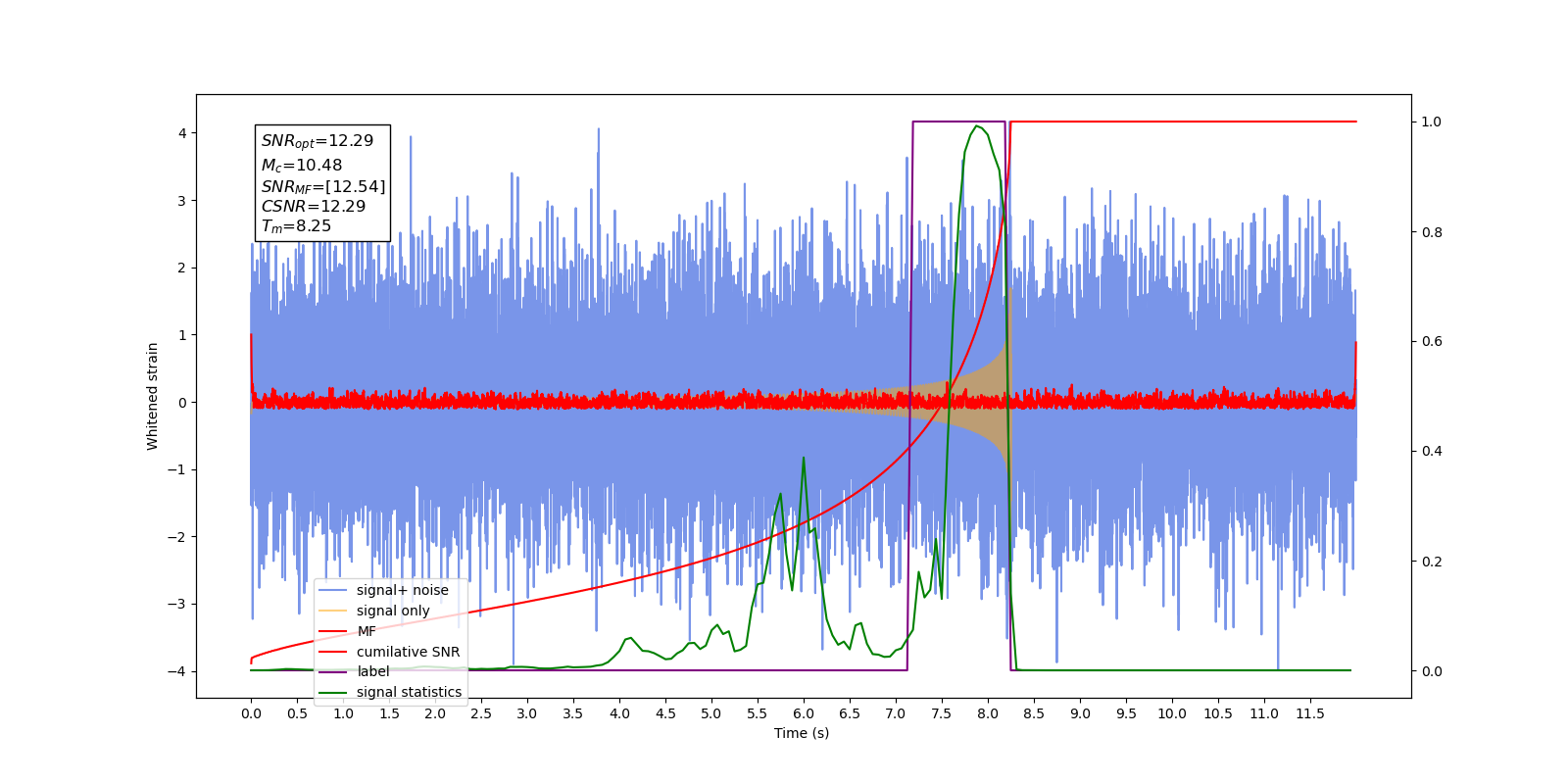Click the 4 tick on left axis
1568x784 pixels.
181,133
